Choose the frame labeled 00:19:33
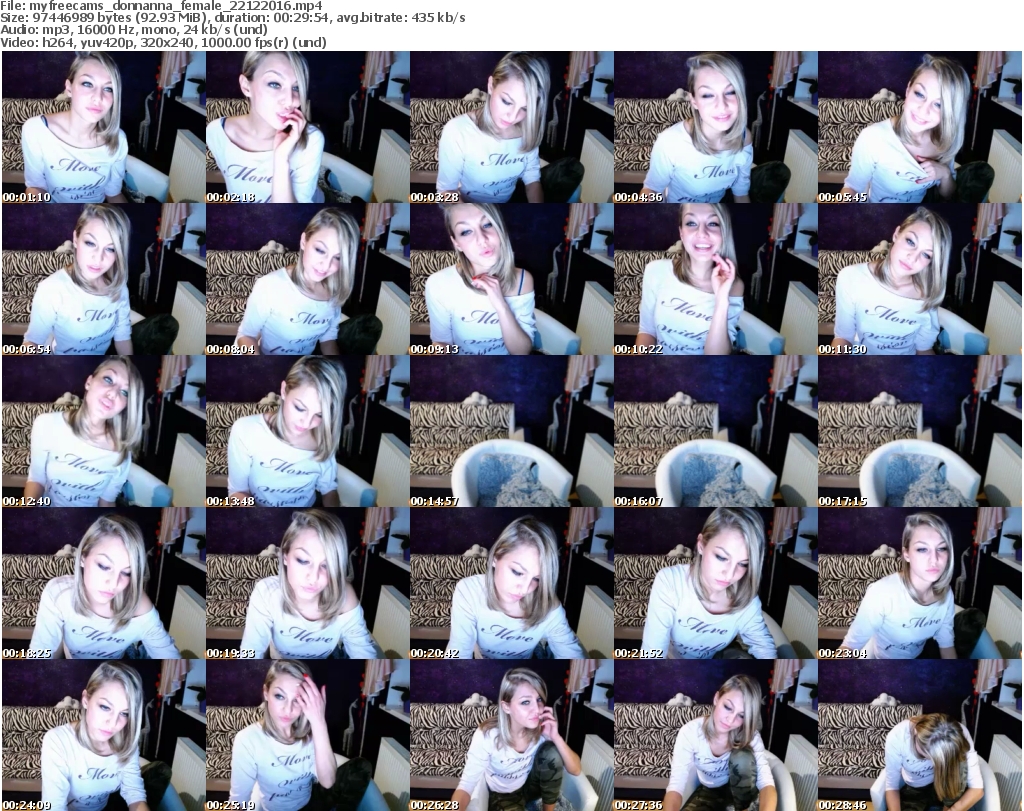Screen dimensions: 1024x811 tap(308, 583)
